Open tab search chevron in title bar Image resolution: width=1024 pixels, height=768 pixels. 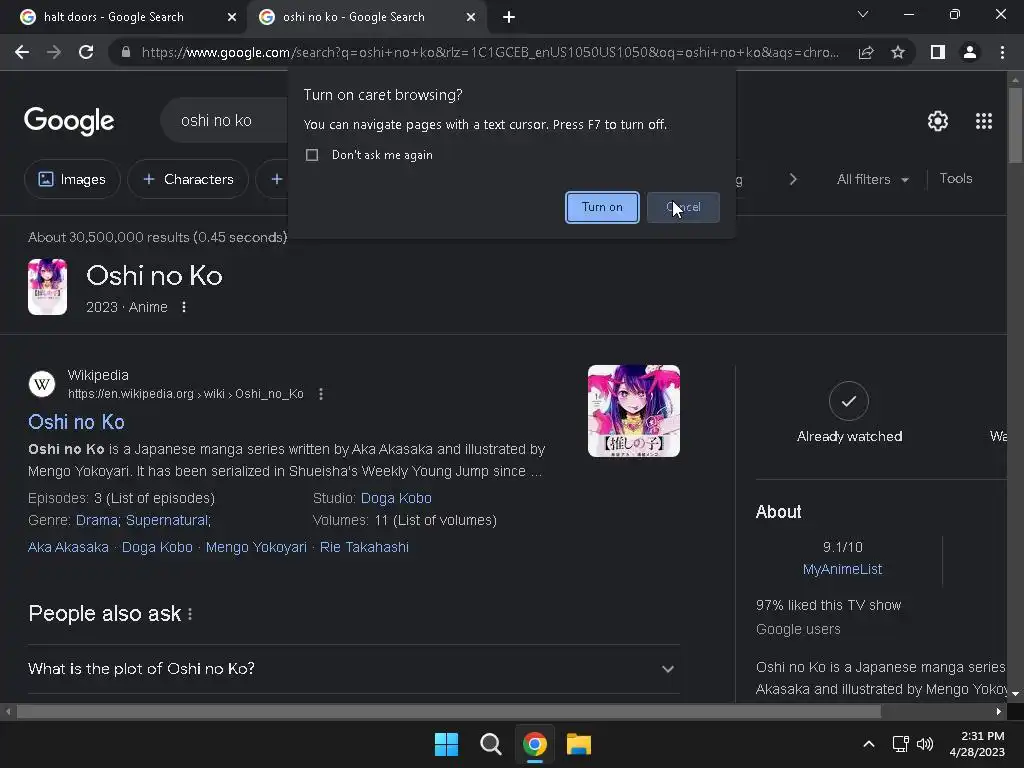pyautogui.click(x=863, y=14)
